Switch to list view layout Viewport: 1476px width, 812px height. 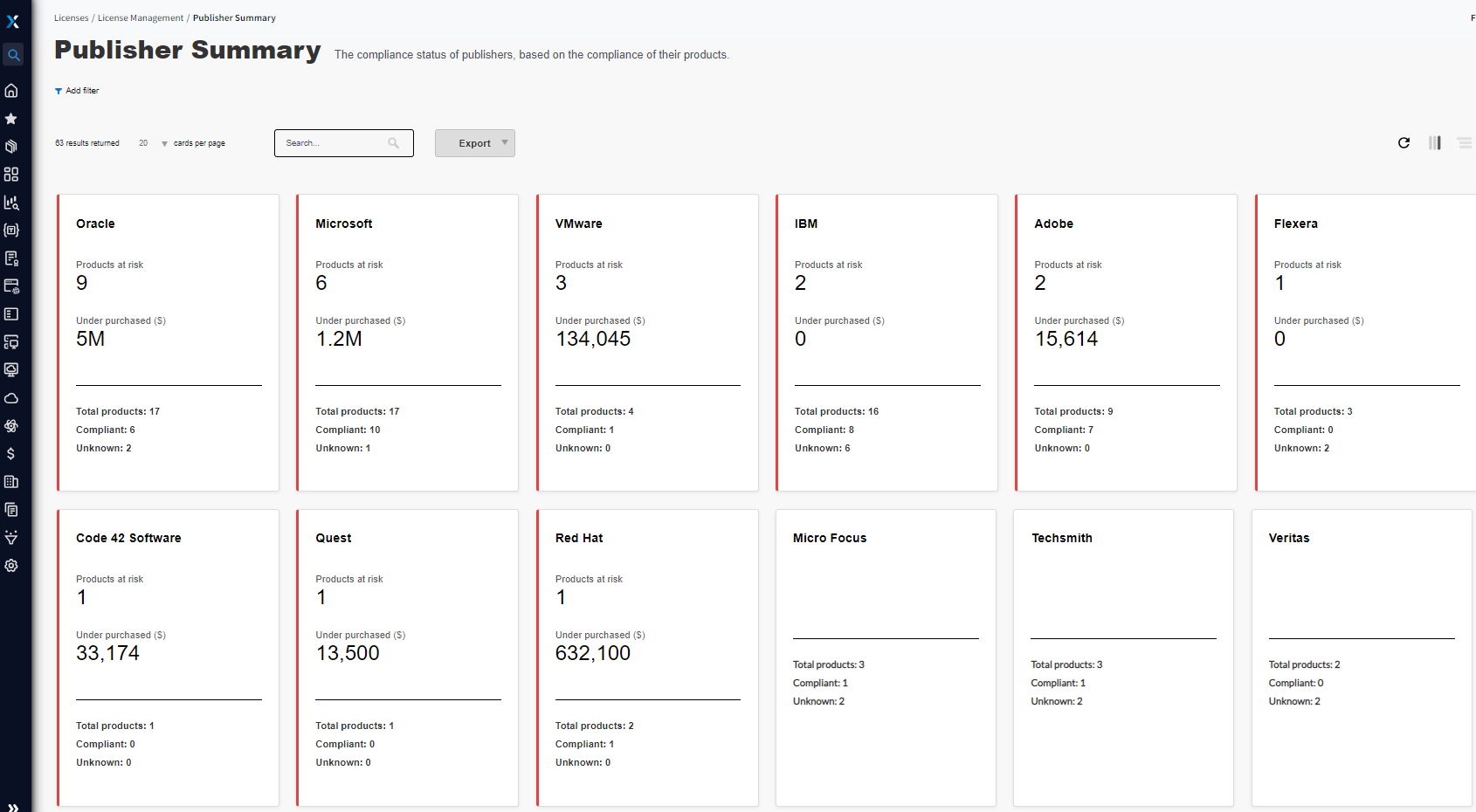(x=1465, y=142)
